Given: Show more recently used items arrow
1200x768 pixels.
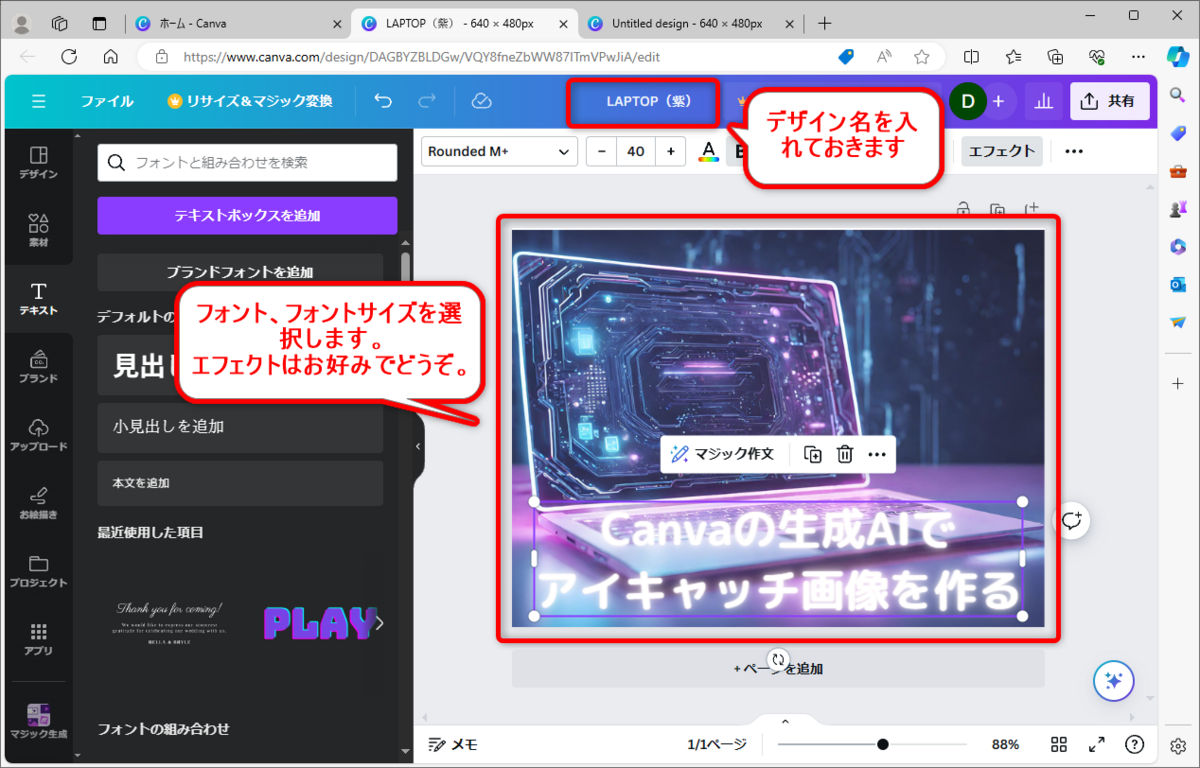Looking at the screenshot, I should click(380, 623).
